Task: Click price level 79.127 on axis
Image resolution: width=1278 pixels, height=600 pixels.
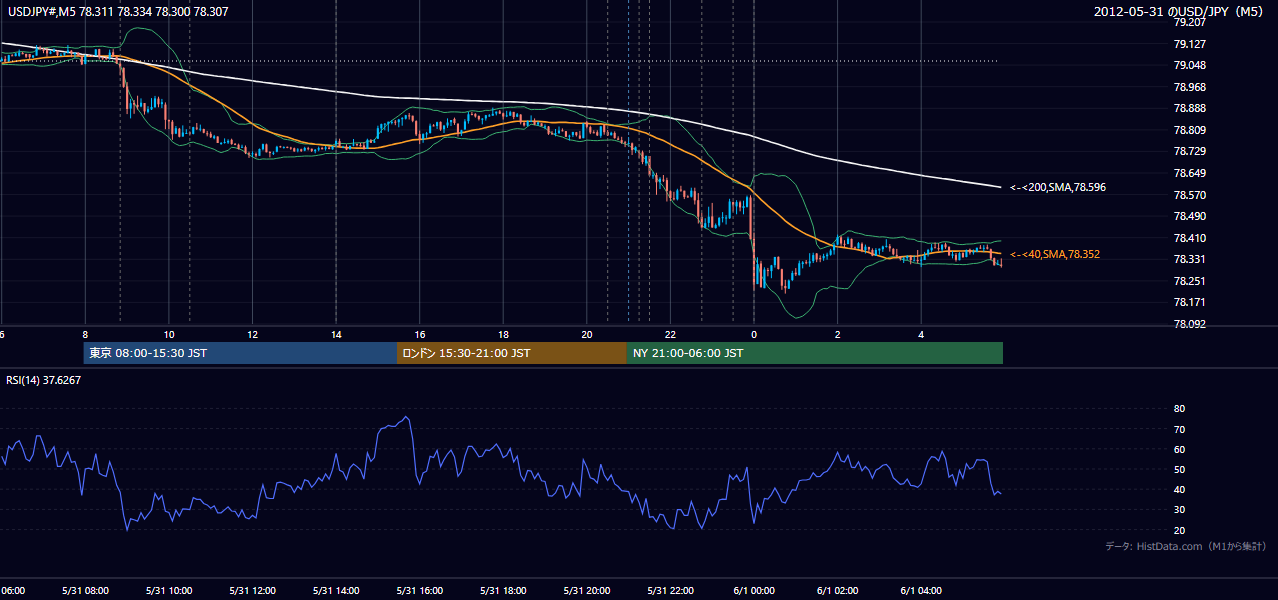Action: (x=1188, y=44)
